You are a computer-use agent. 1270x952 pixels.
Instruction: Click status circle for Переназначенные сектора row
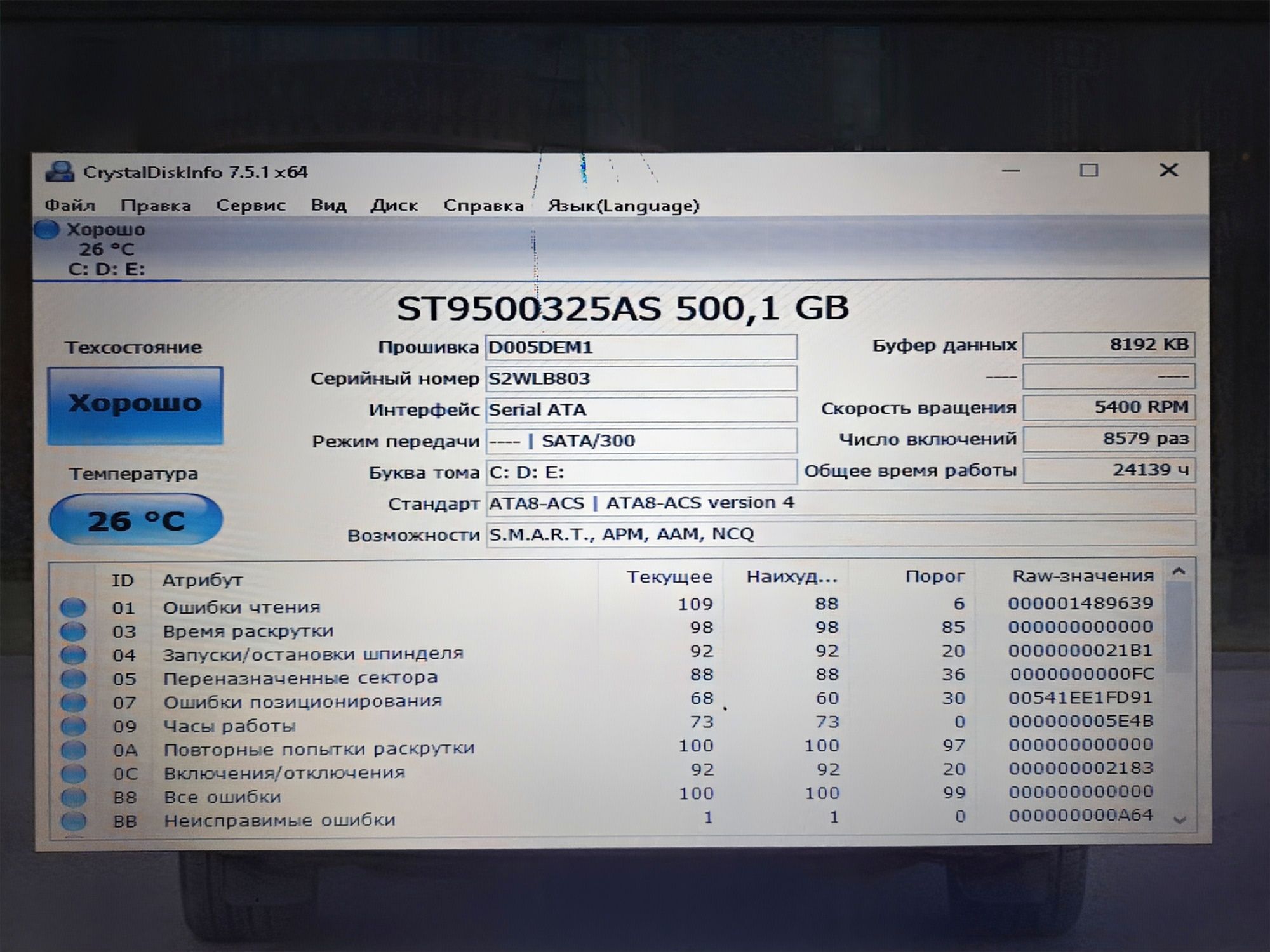point(73,678)
